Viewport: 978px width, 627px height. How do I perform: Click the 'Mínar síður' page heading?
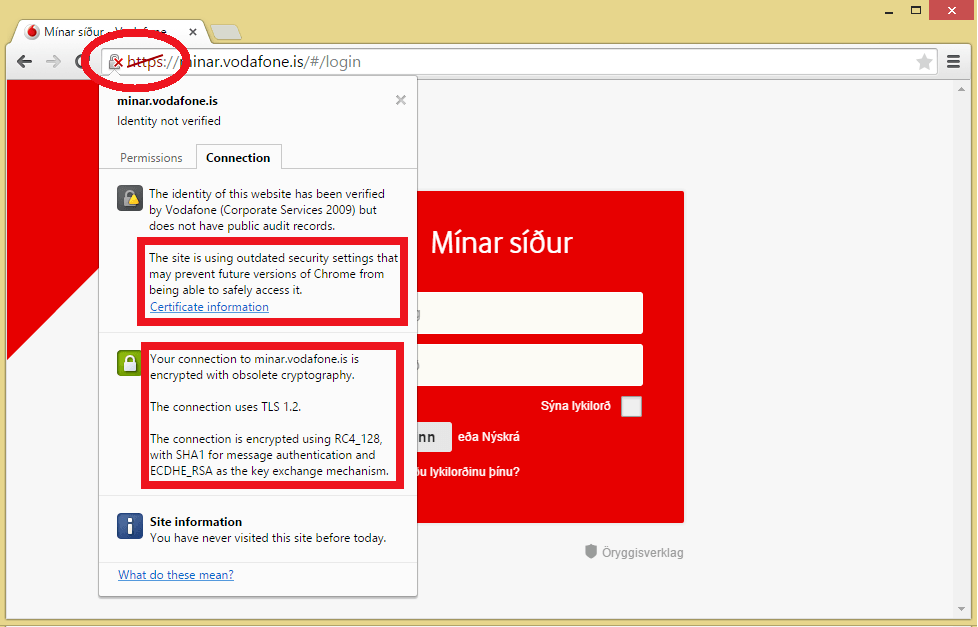(501, 243)
